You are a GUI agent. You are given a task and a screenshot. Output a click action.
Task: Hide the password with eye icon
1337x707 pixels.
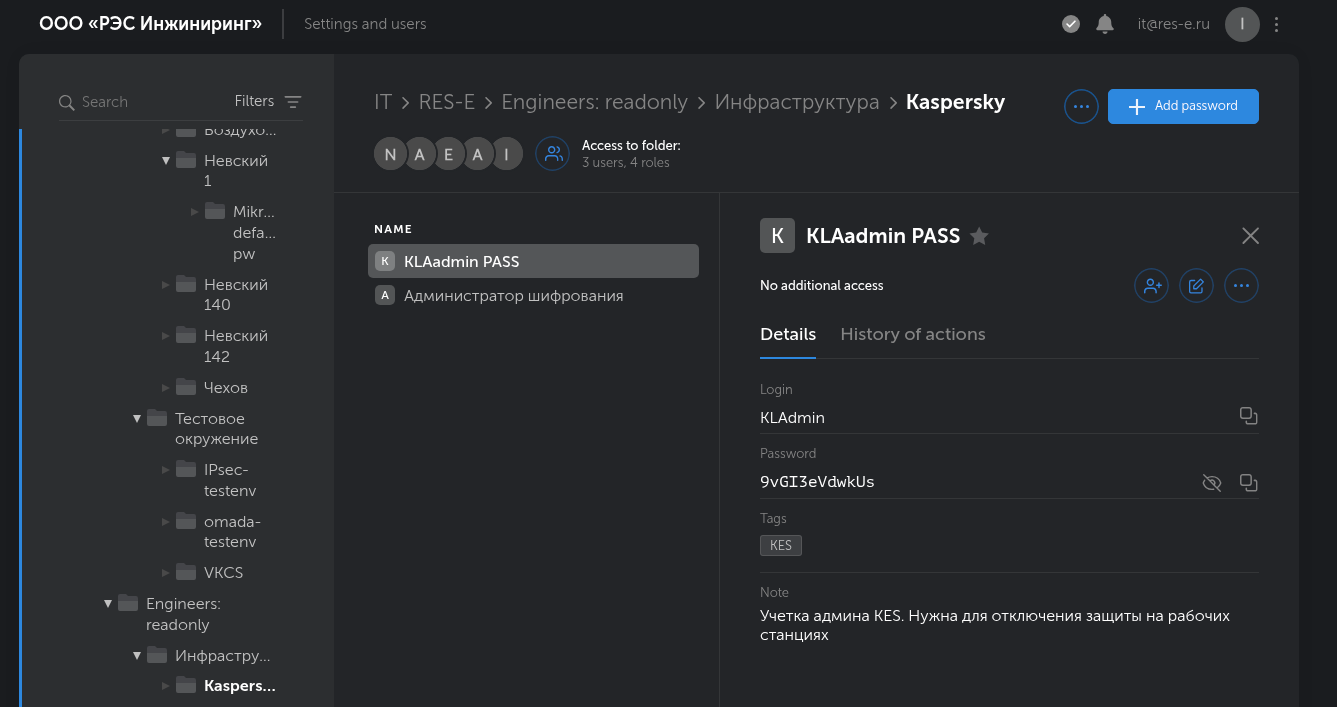tap(1211, 483)
